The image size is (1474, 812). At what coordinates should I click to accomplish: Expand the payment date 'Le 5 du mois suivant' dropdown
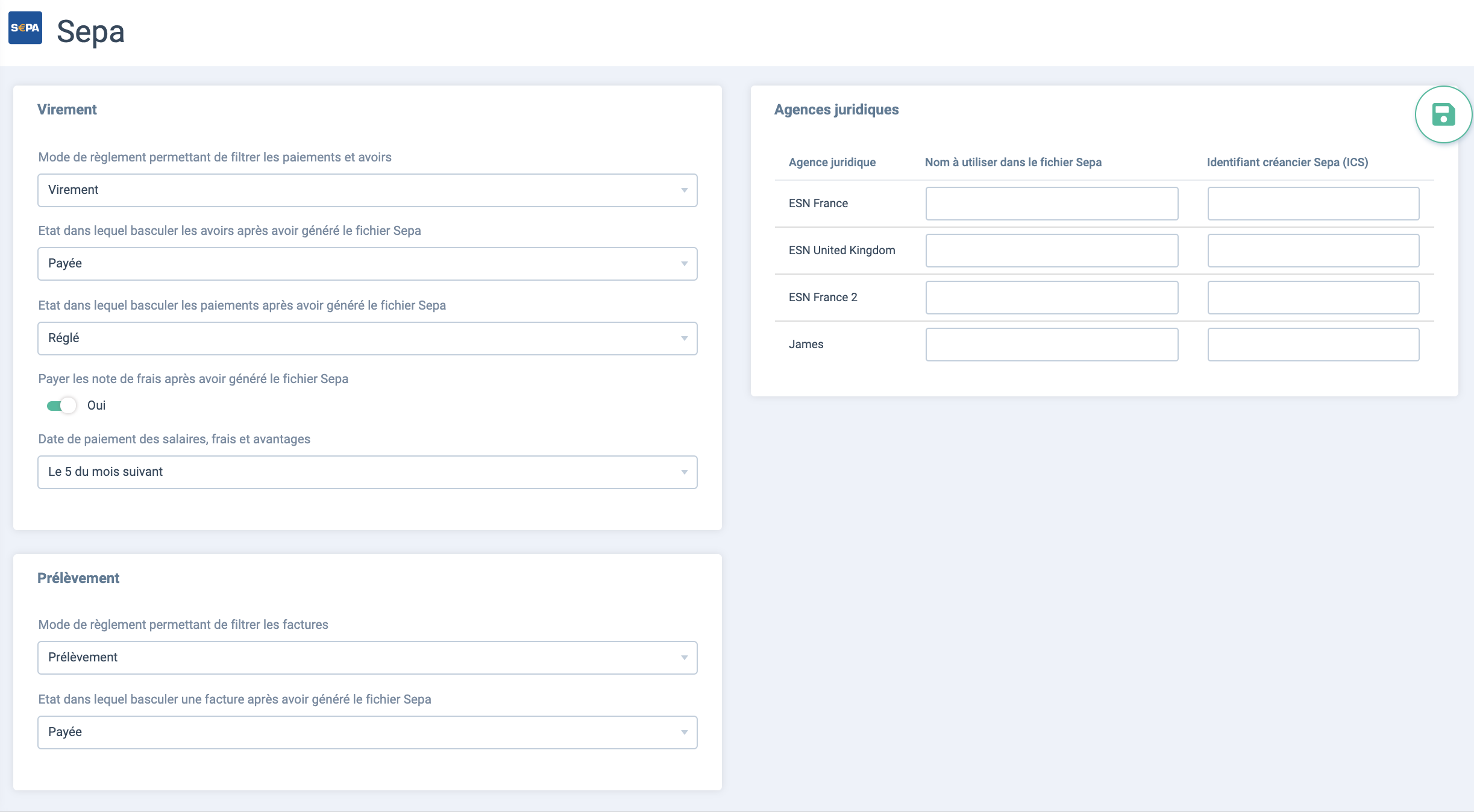tap(367, 472)
